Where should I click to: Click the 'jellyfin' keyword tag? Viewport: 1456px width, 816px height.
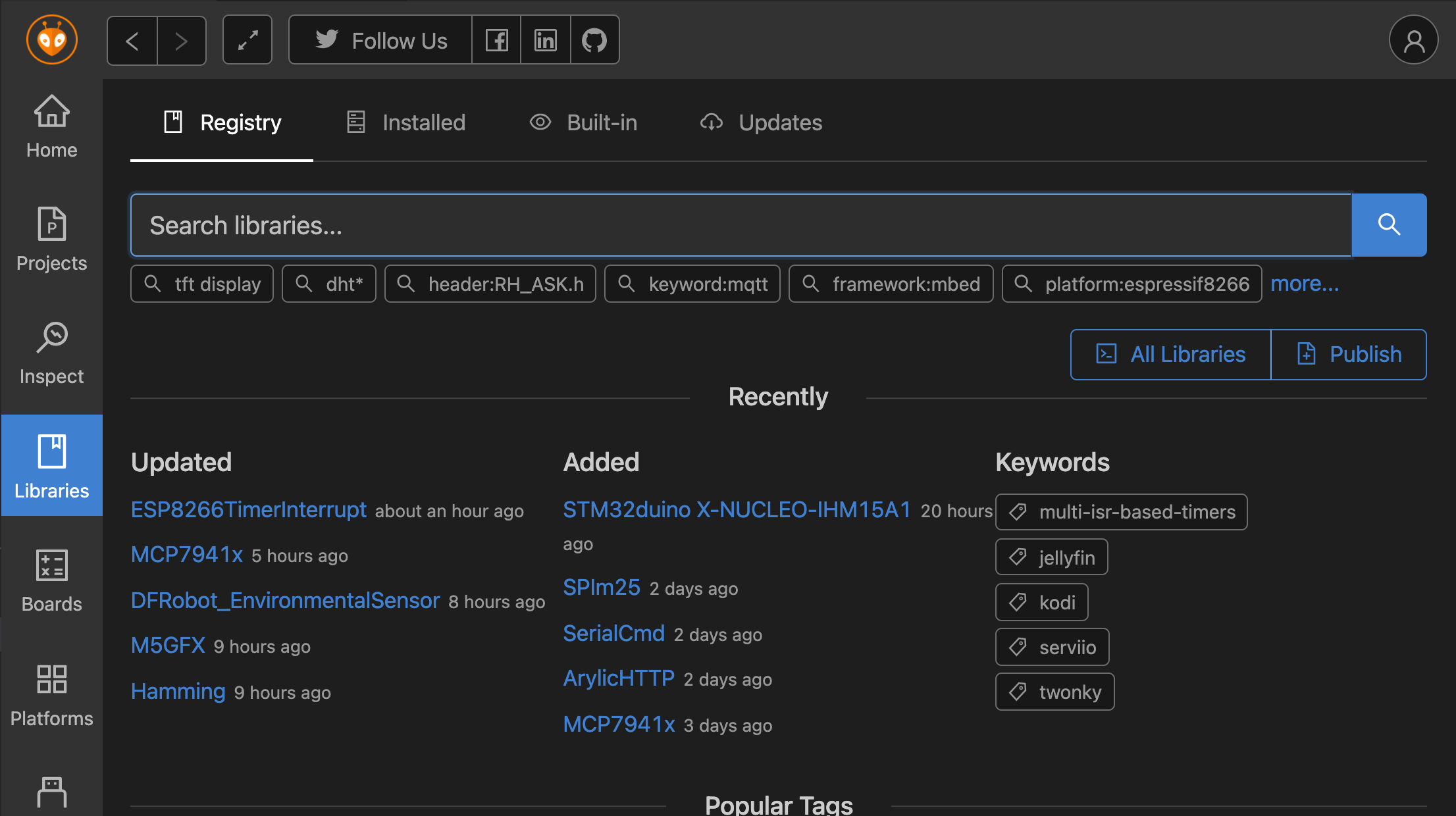pos(1051,557)
